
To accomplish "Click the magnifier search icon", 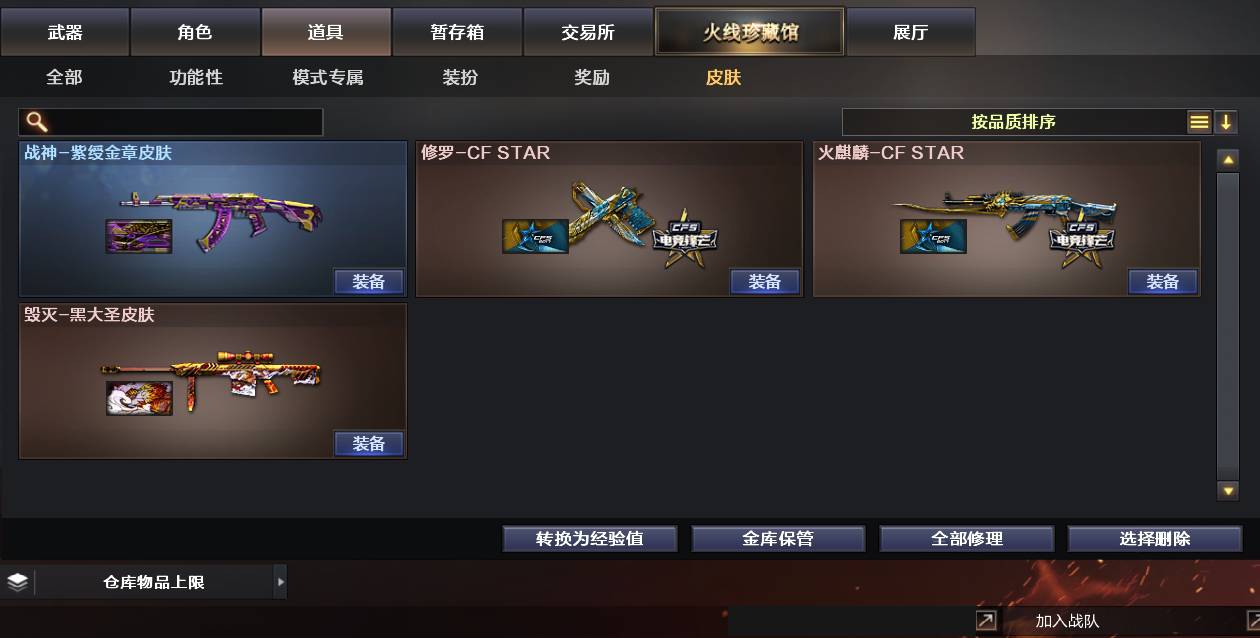I will [37, 122].
